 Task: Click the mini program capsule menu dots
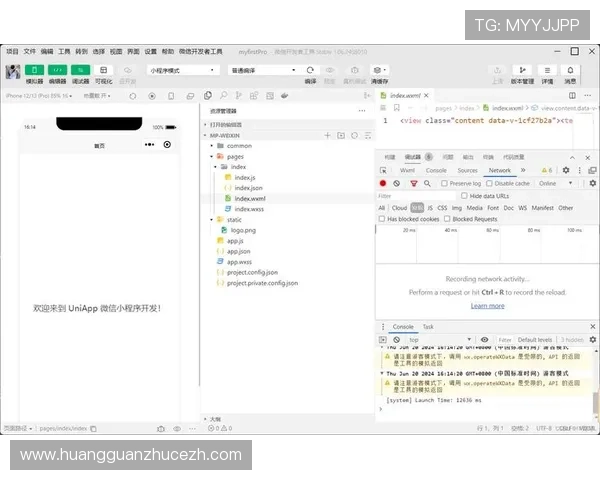coord(150,145)
